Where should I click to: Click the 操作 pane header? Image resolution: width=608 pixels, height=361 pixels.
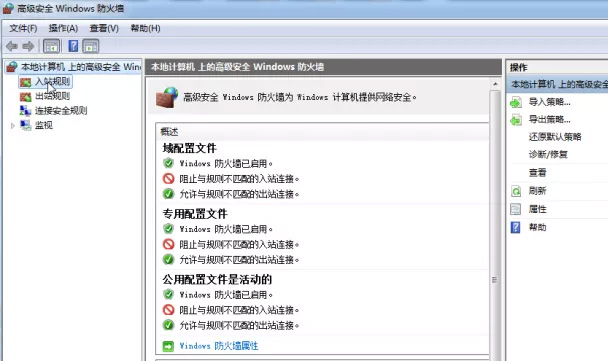(518, 67)
